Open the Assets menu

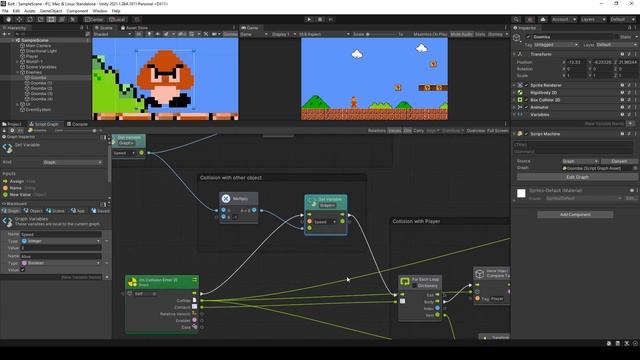[30, 11]
